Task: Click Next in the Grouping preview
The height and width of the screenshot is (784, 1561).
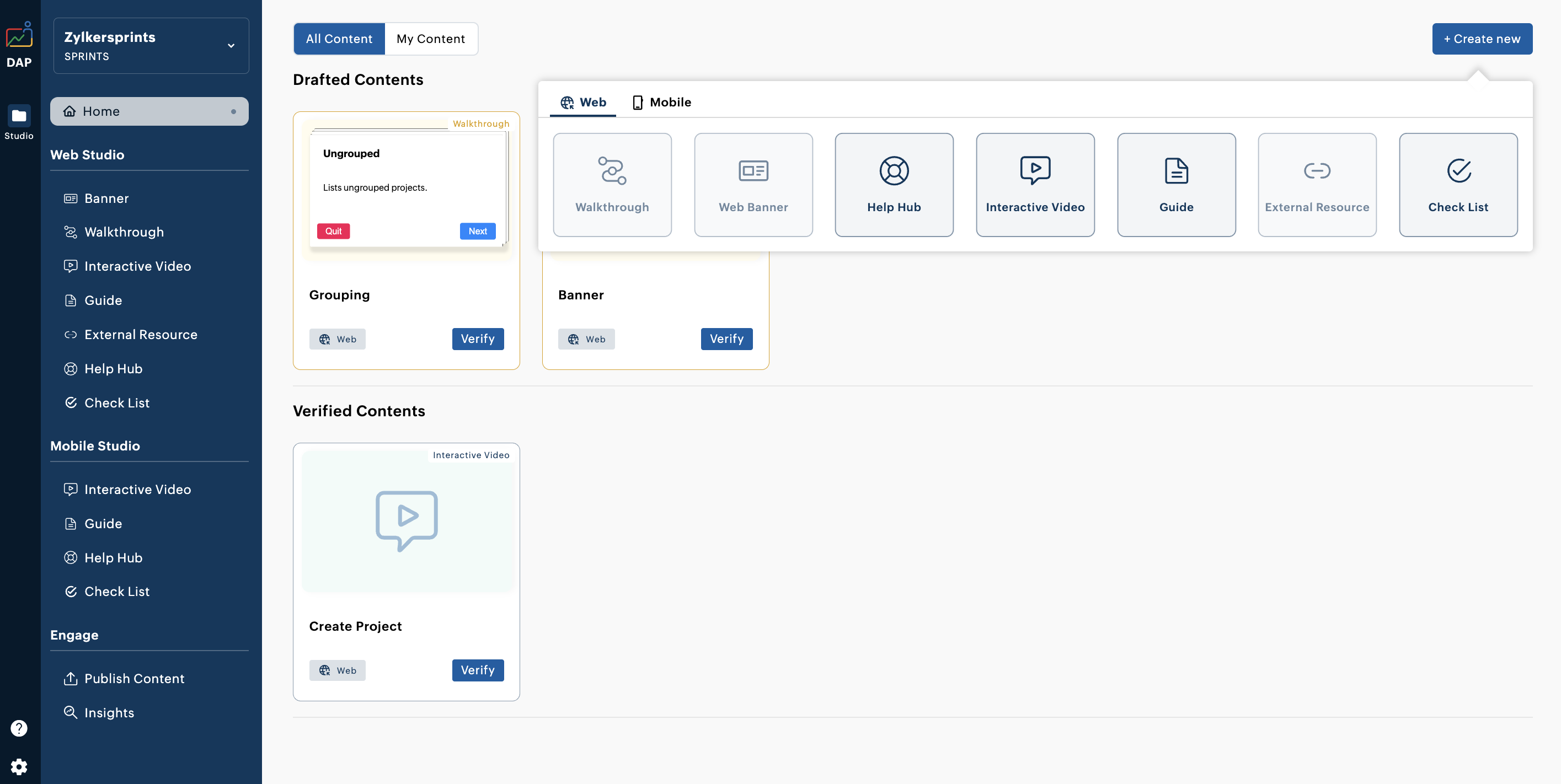Action: pos(478,231)
